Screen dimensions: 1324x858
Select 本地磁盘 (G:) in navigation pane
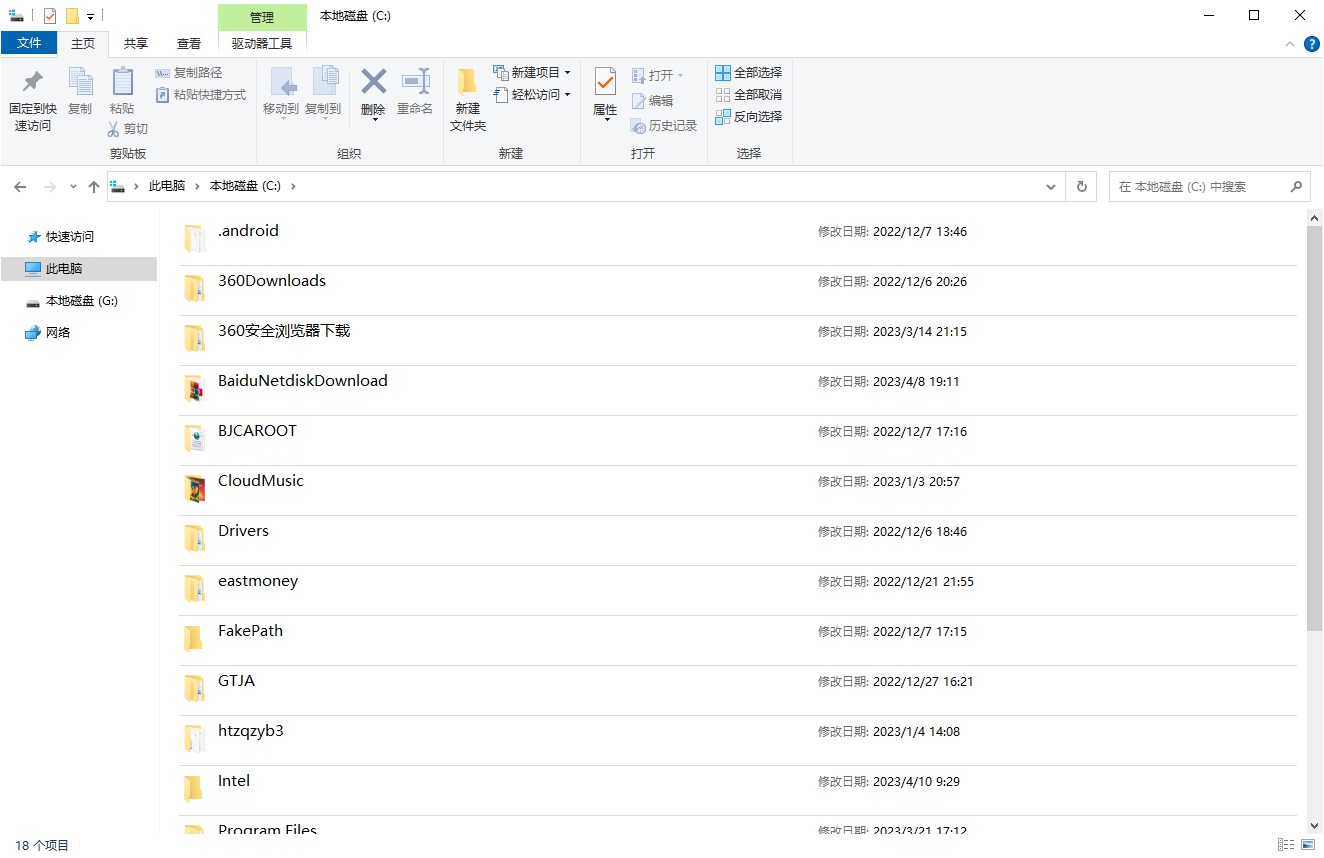pos(81,301)
